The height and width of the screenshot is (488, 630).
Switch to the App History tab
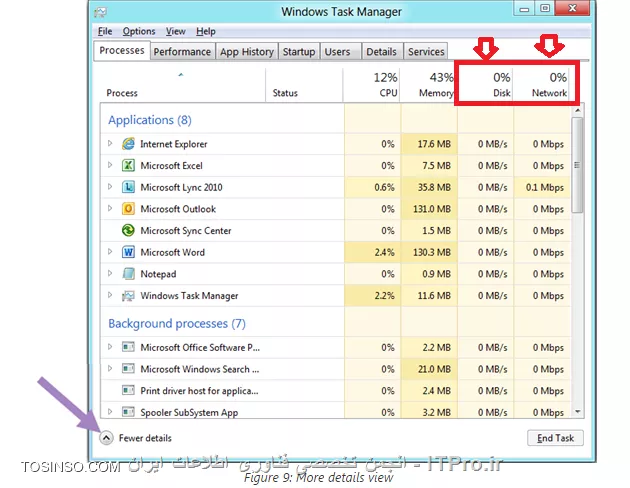pos(247,52)
